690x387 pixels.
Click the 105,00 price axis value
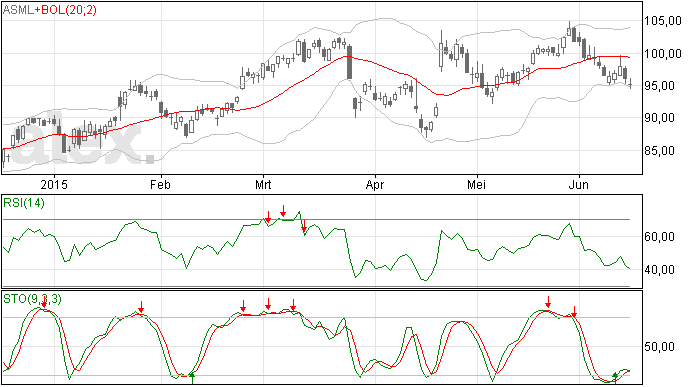pyautogui.click(x=663, y=21)
